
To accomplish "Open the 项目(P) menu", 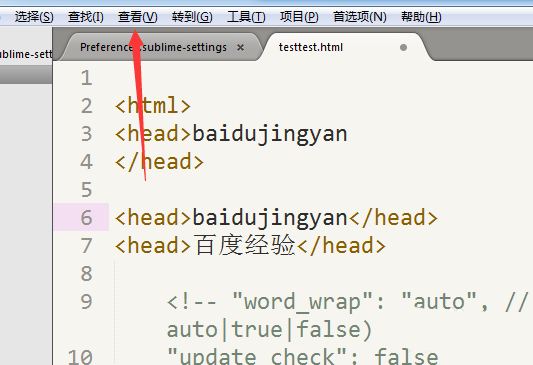I will pos(299,17).
